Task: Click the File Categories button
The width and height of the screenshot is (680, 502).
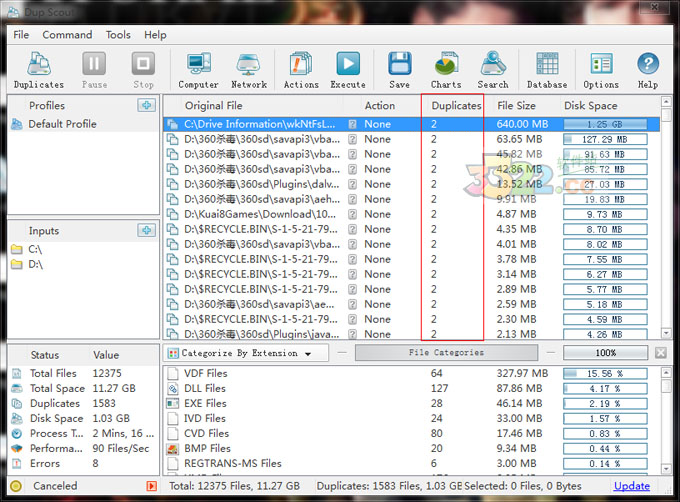Action: (446, 353)
